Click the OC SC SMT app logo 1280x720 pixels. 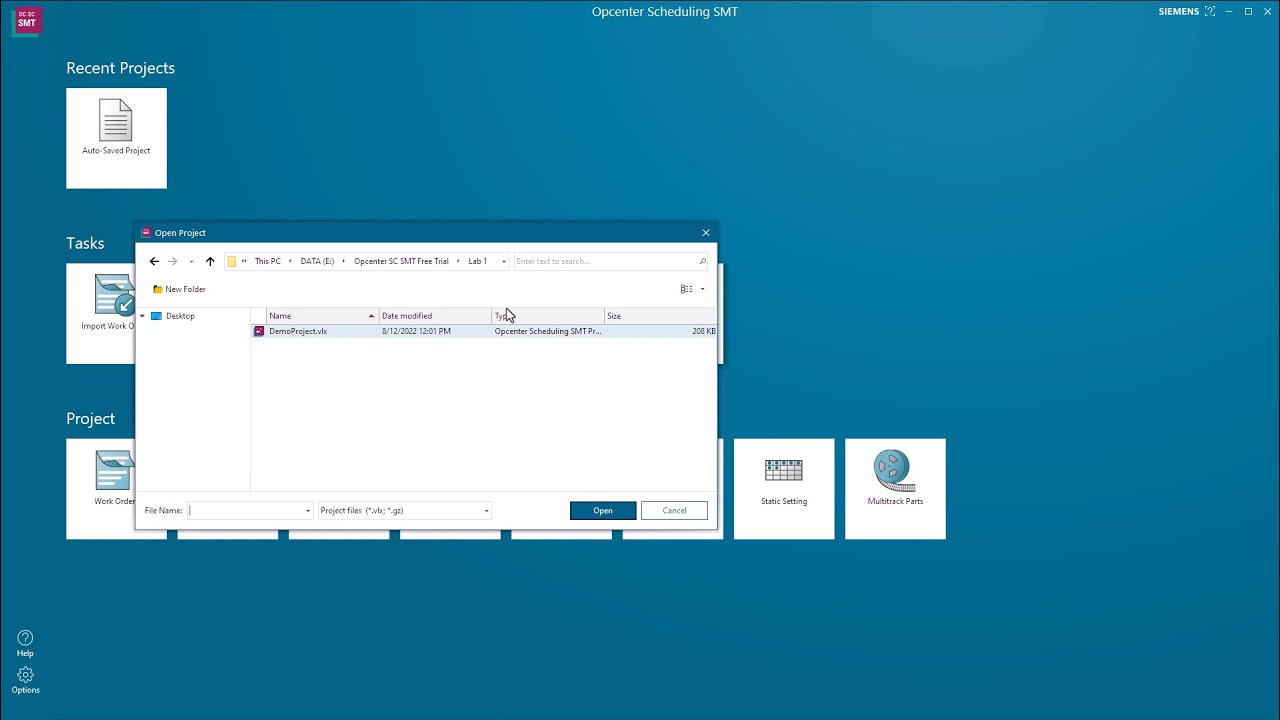coord(26,21)
